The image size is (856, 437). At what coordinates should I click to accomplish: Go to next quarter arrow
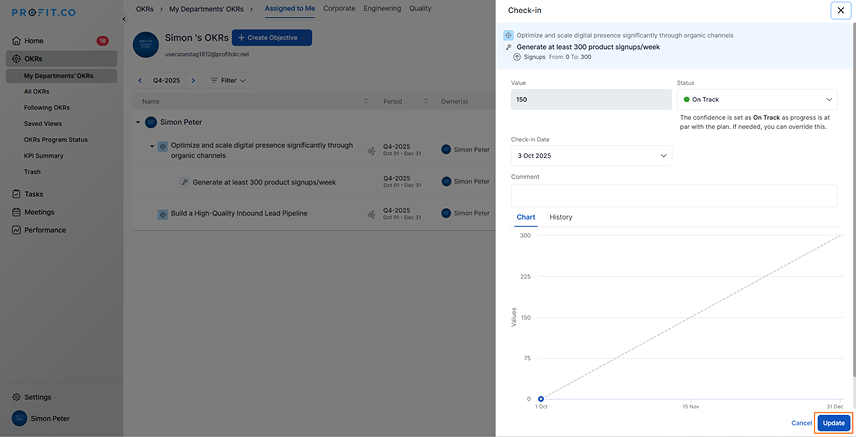(193, 80)
